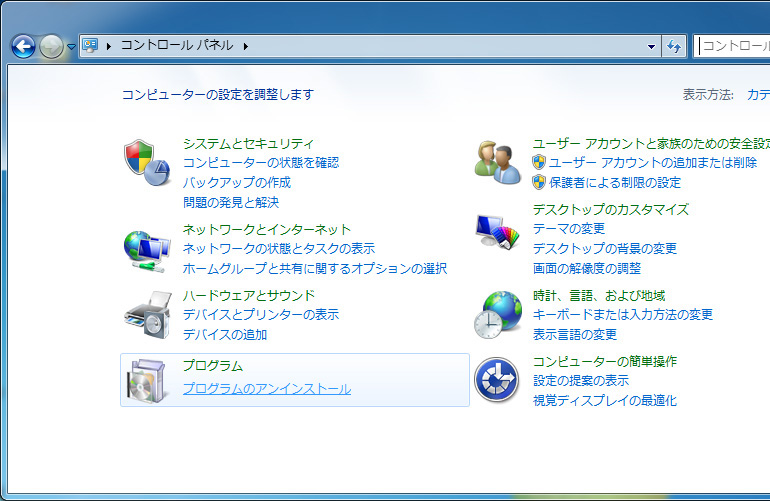
Task: Open 問題の発見と解決 link
Action: pyautogui.click(x=231, y=202)
